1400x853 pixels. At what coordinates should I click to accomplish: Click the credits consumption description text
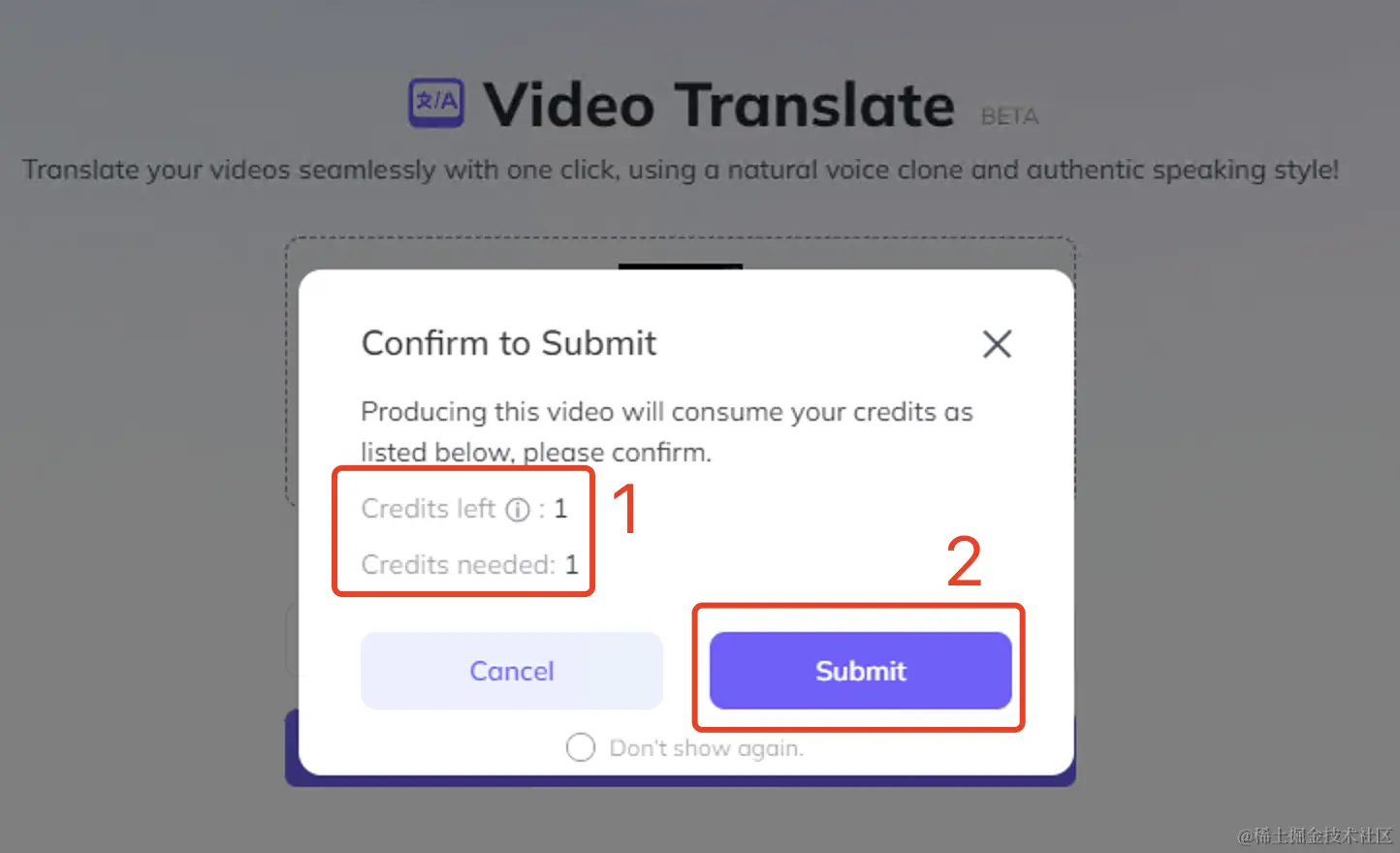pyautogui.click(x=667, y=431)
